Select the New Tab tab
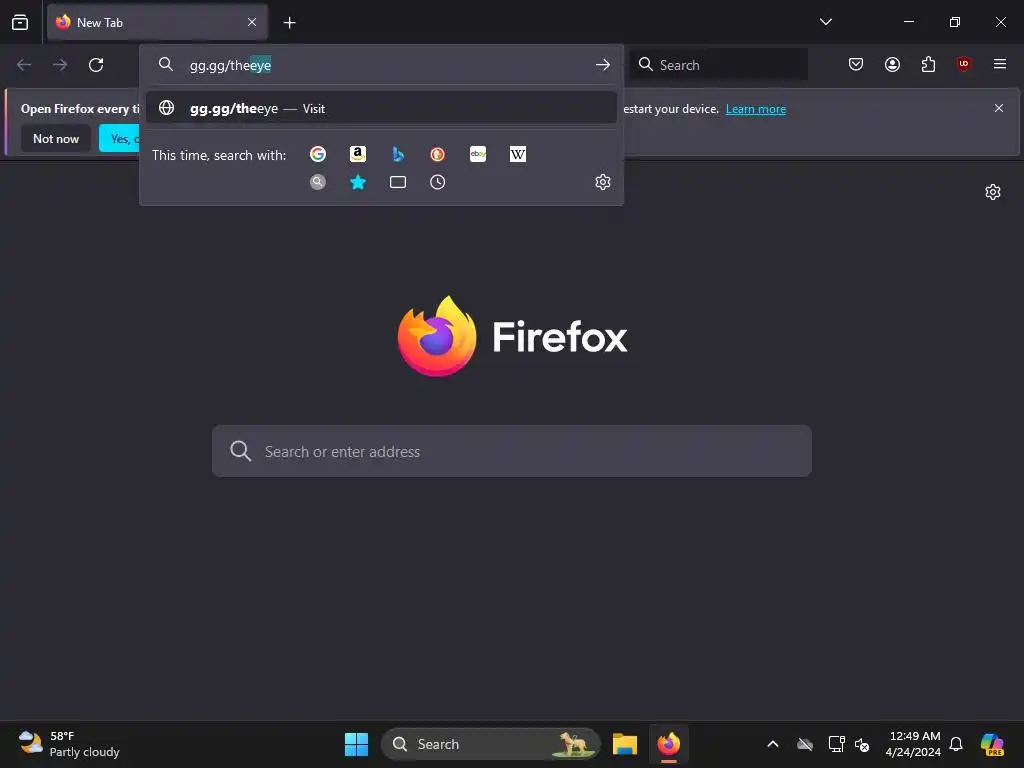The width and height of the screenshot is (1024, 768). pyautogui.click(x=157, y=22)
